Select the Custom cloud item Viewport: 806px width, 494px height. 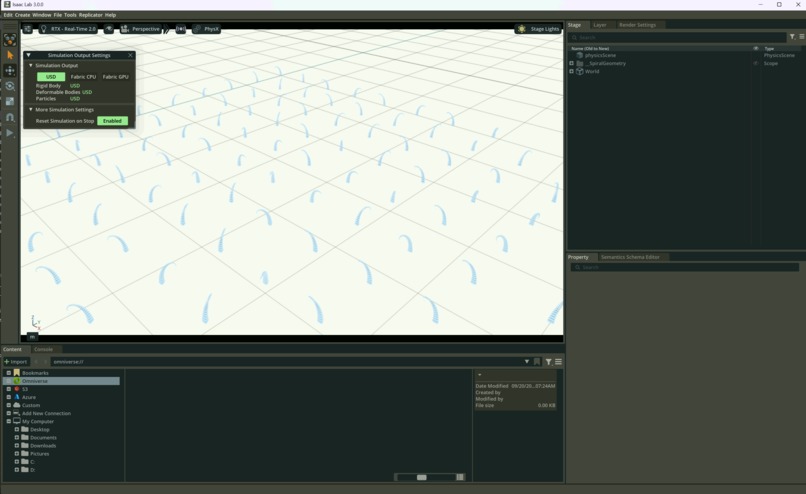(30, 405)
